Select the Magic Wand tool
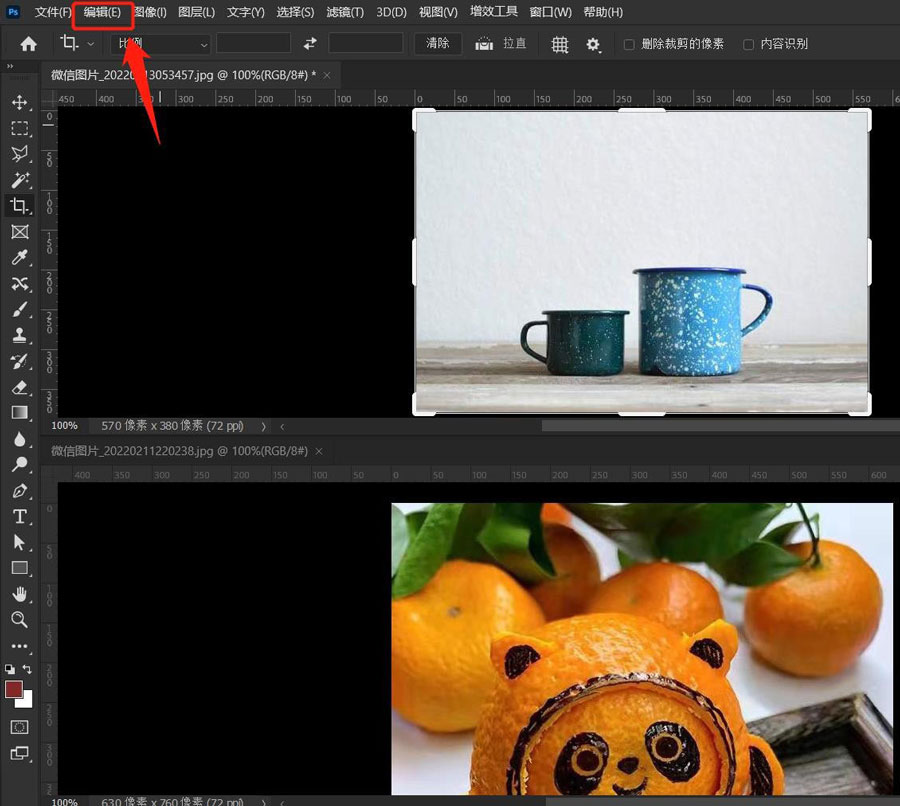The height and width of the screenshot is (806, 900). tap(20, 180)
